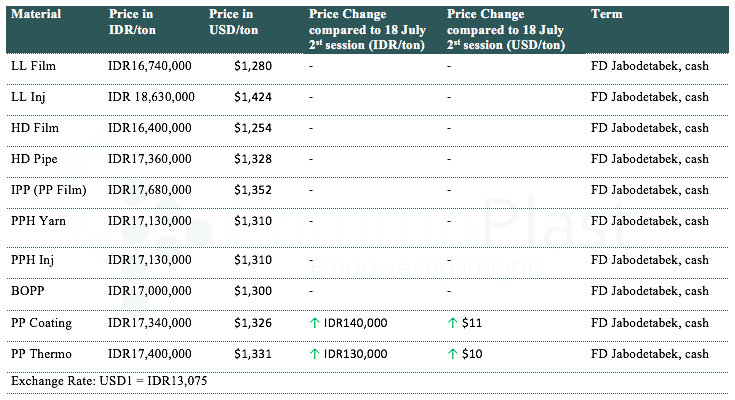Click the green up arrow beside $10

click(x=452, y=354)
